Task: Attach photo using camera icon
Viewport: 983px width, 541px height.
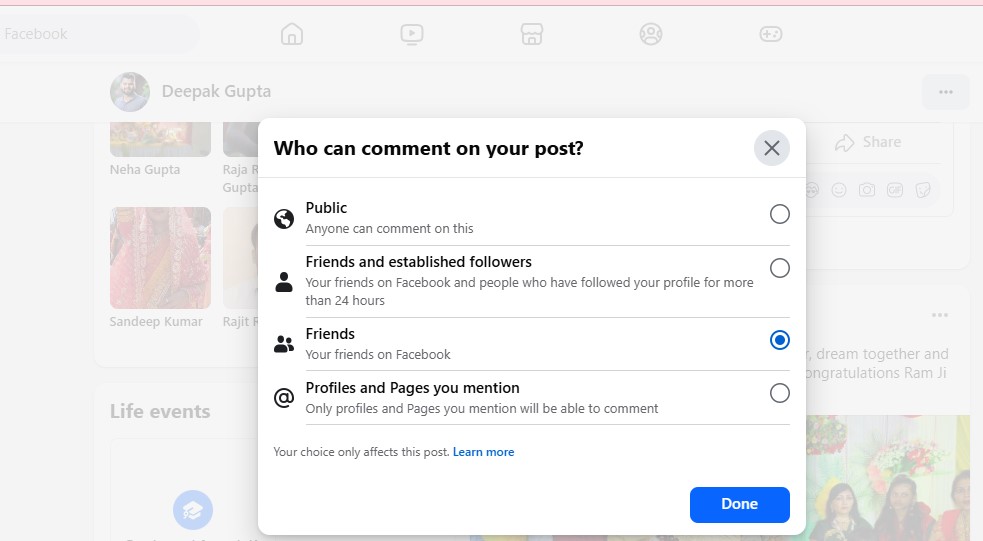Action: pyautogui.click(x=867, y=190)
